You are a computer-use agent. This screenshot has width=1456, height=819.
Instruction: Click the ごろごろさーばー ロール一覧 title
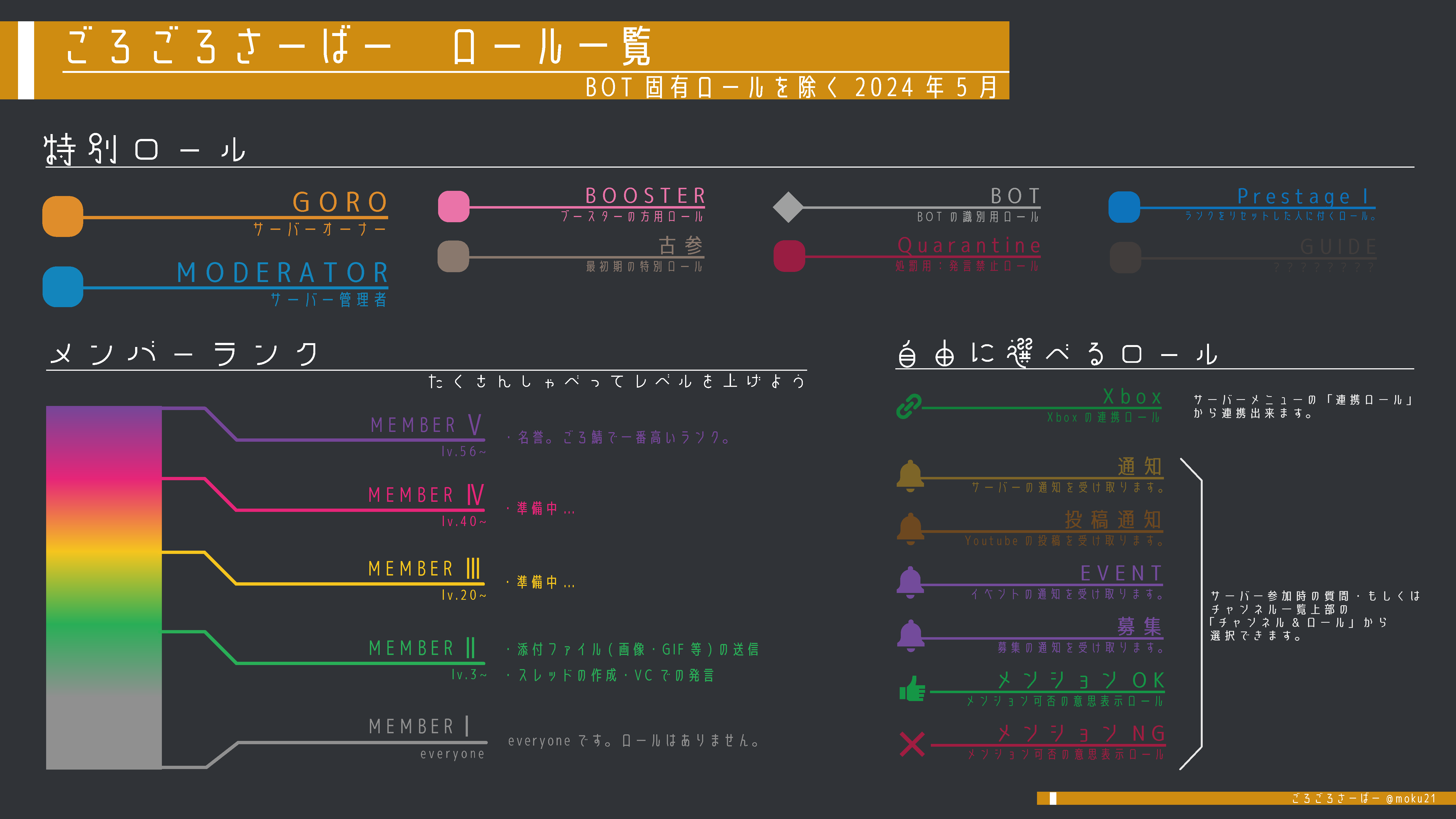[x=358, y=46]
